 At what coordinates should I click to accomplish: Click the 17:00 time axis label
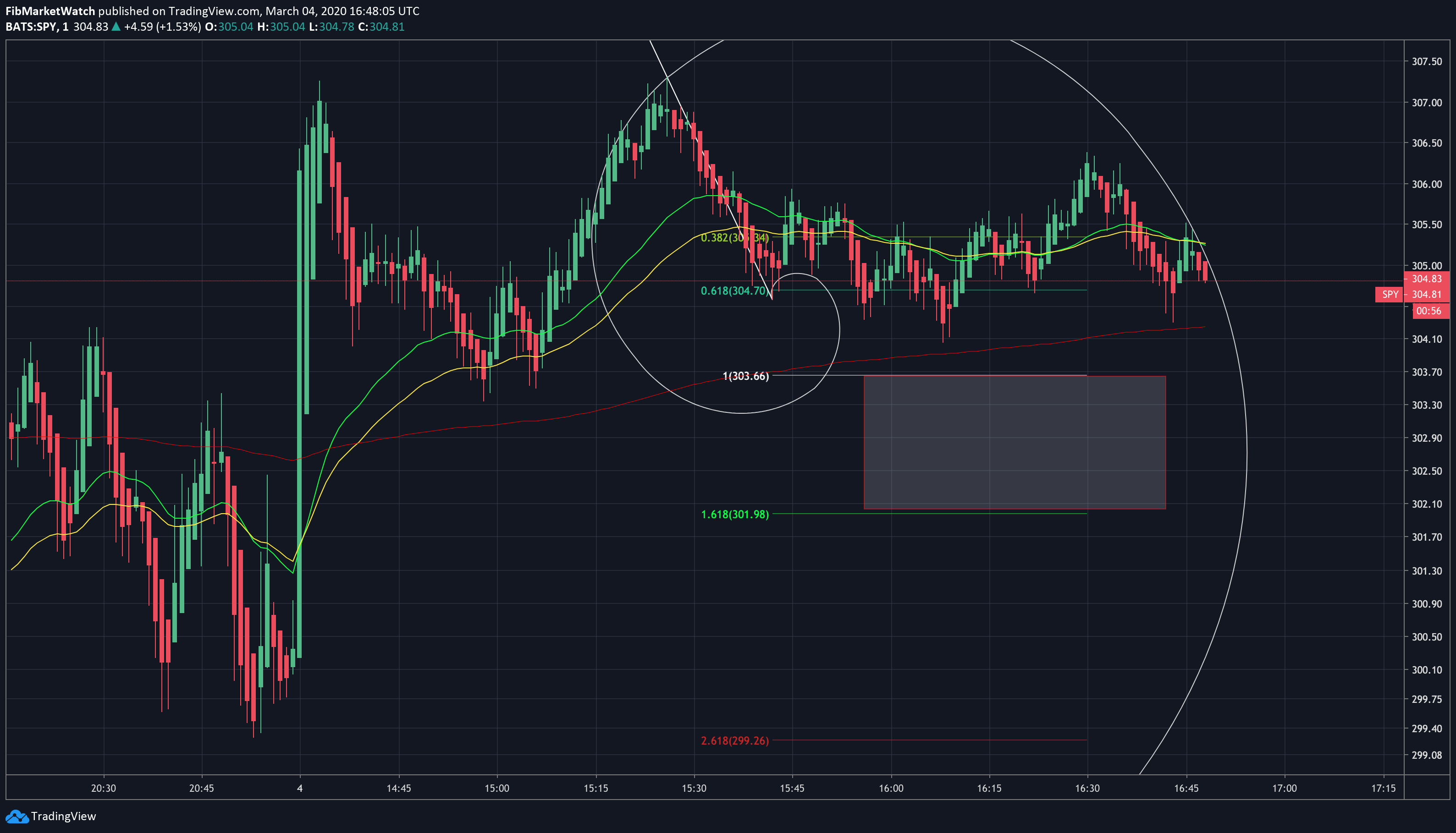pos(1285,789)
